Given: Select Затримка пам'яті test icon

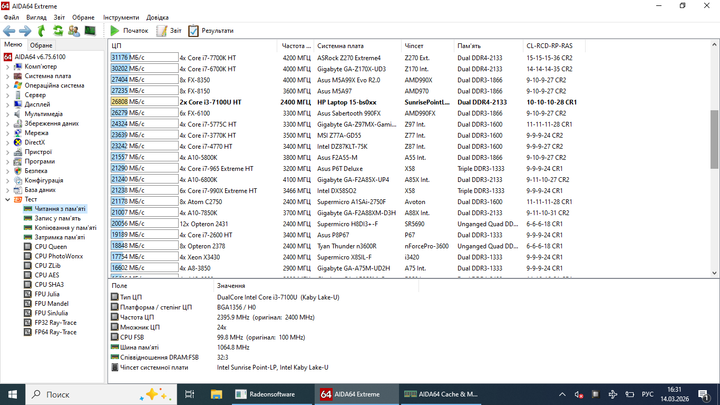Looking at the screenshot, I should (x=28, y=237).
